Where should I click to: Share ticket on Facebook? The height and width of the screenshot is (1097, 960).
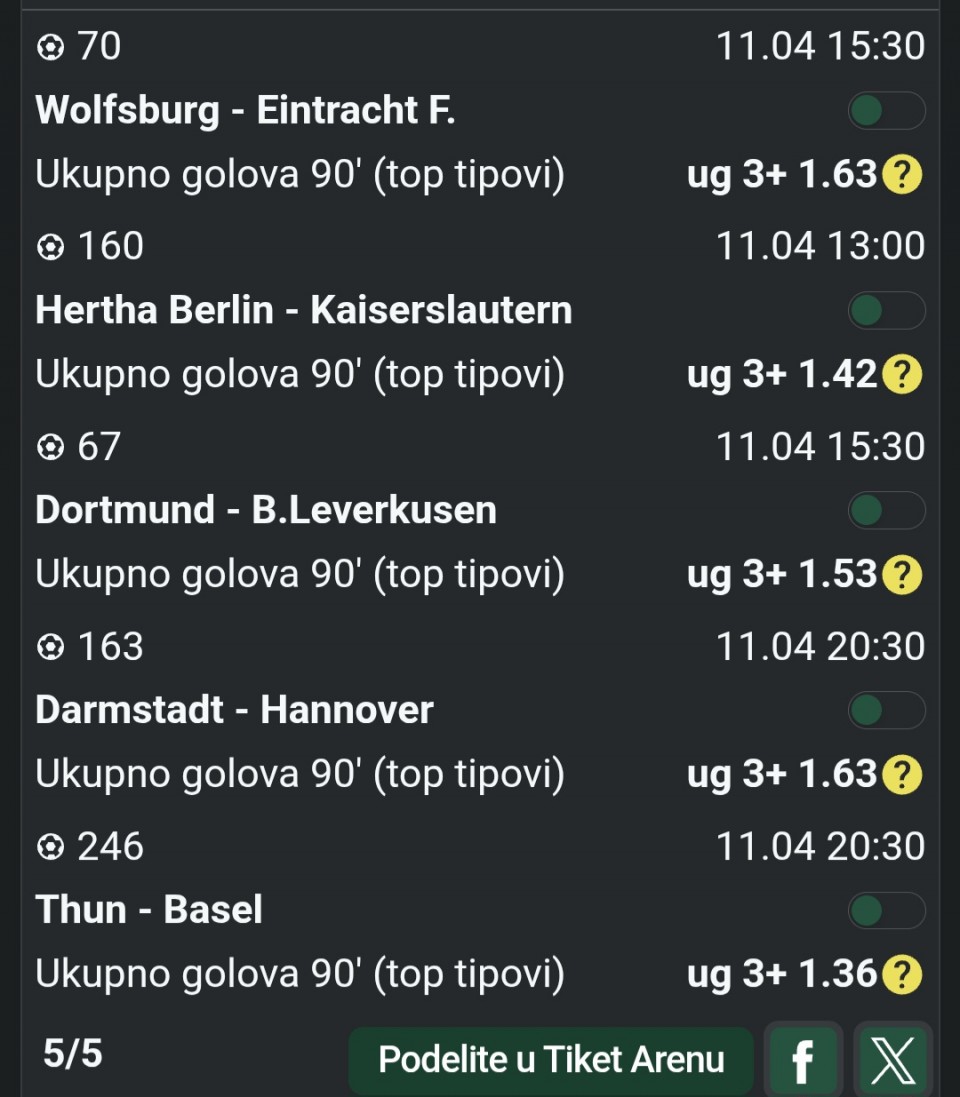pyautogui.click(x=802, y=1061)
